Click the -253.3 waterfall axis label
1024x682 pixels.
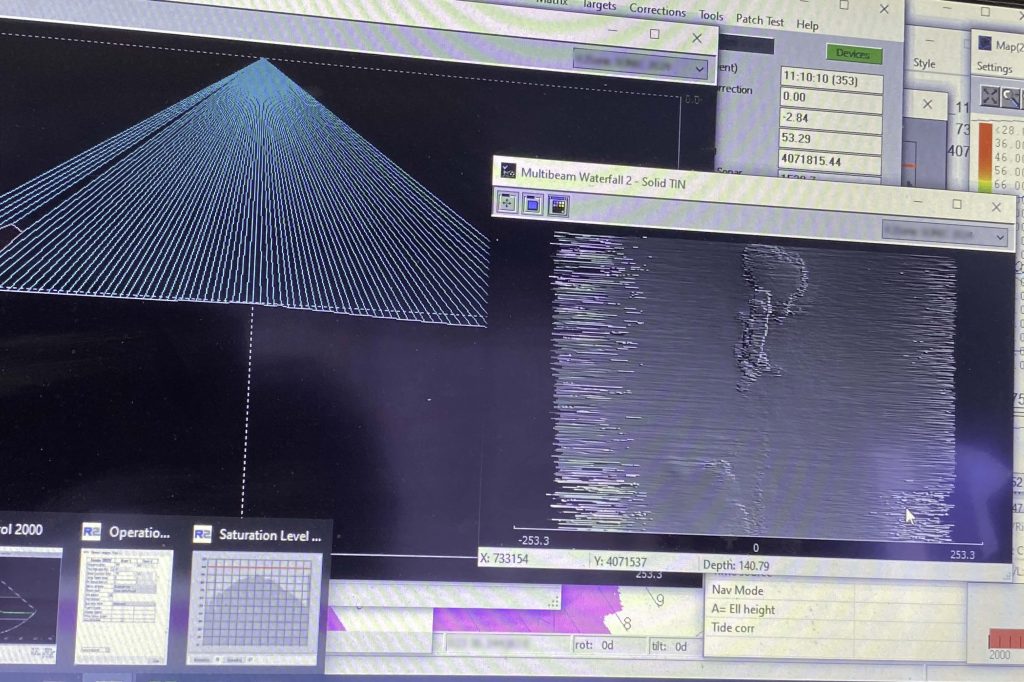click(534, 540)
